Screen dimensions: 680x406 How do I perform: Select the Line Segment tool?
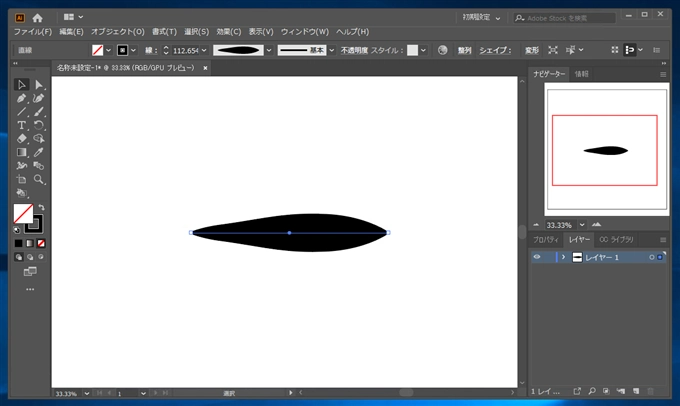21,111
